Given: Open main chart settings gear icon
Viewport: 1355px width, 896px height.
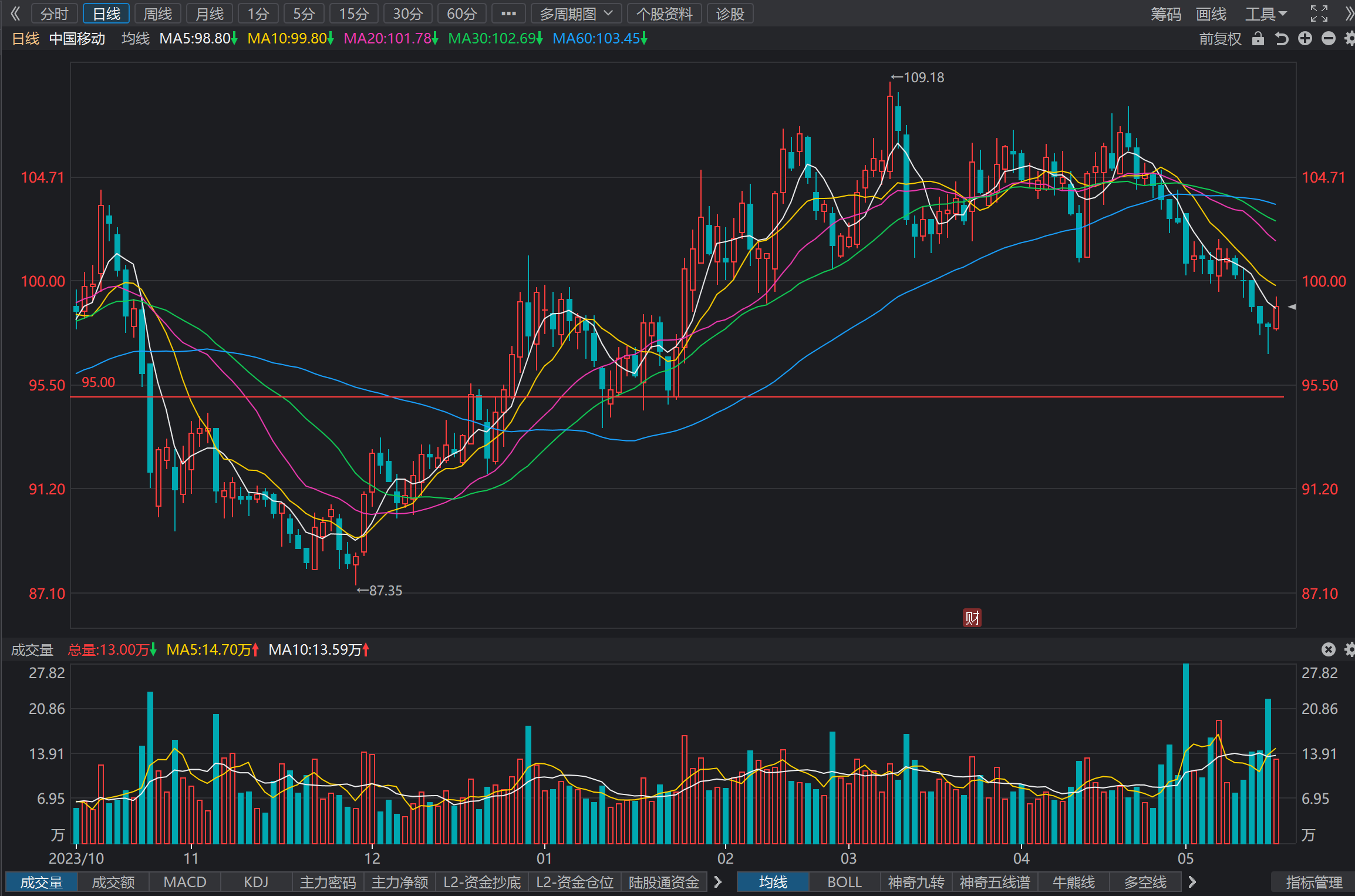Looking at the screenshot, I should pyautogui.click(x=1350, y=39).
